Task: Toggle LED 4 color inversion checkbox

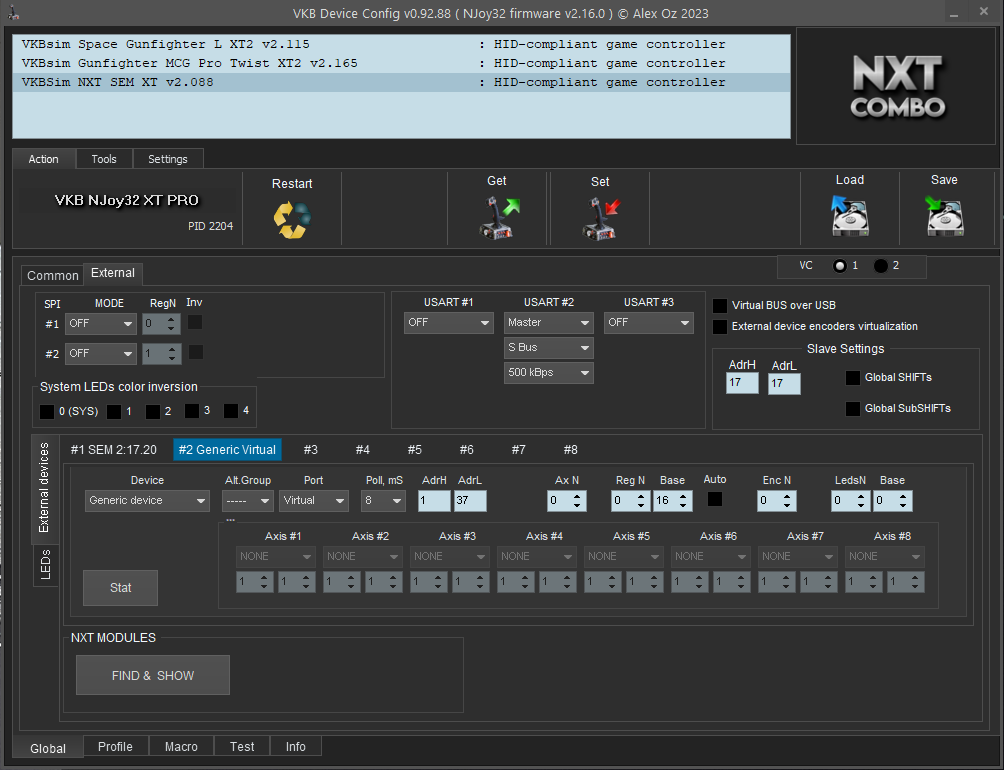Action: point(231,411)
